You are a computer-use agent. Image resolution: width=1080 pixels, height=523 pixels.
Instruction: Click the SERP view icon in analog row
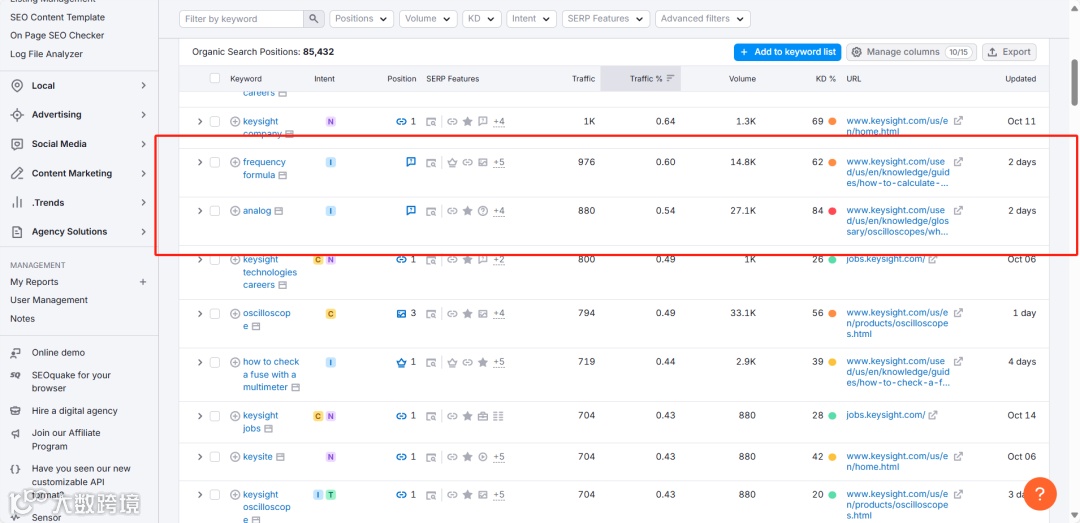pos(431,212)
